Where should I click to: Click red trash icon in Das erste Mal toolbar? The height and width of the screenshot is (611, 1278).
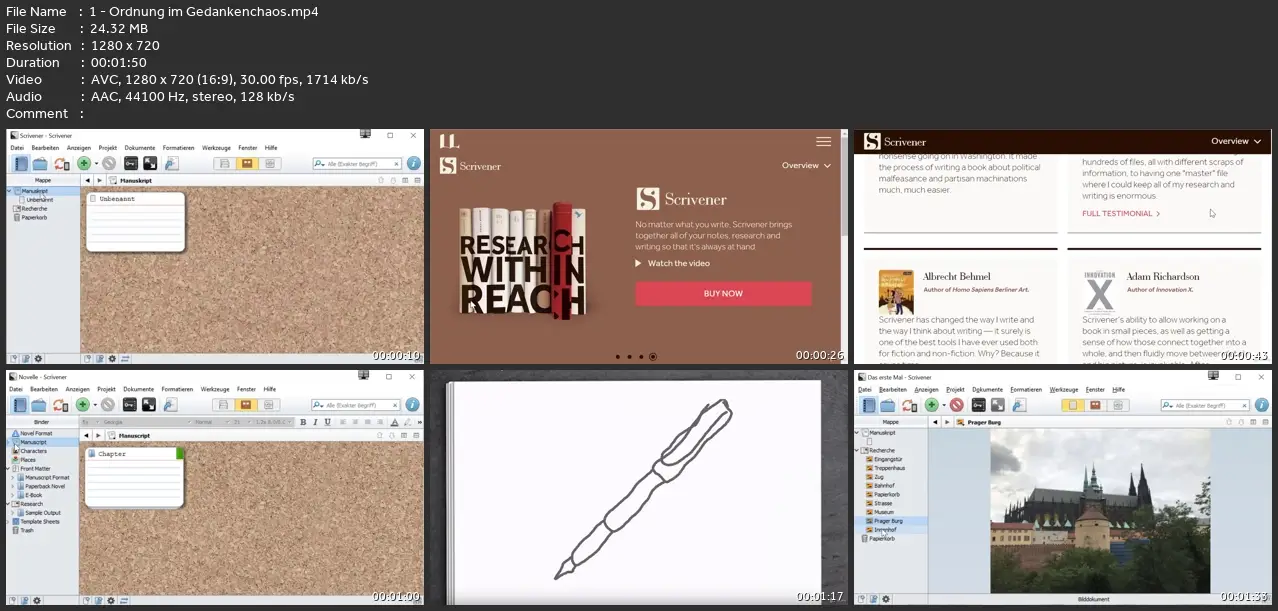click(x=956, y=405)
